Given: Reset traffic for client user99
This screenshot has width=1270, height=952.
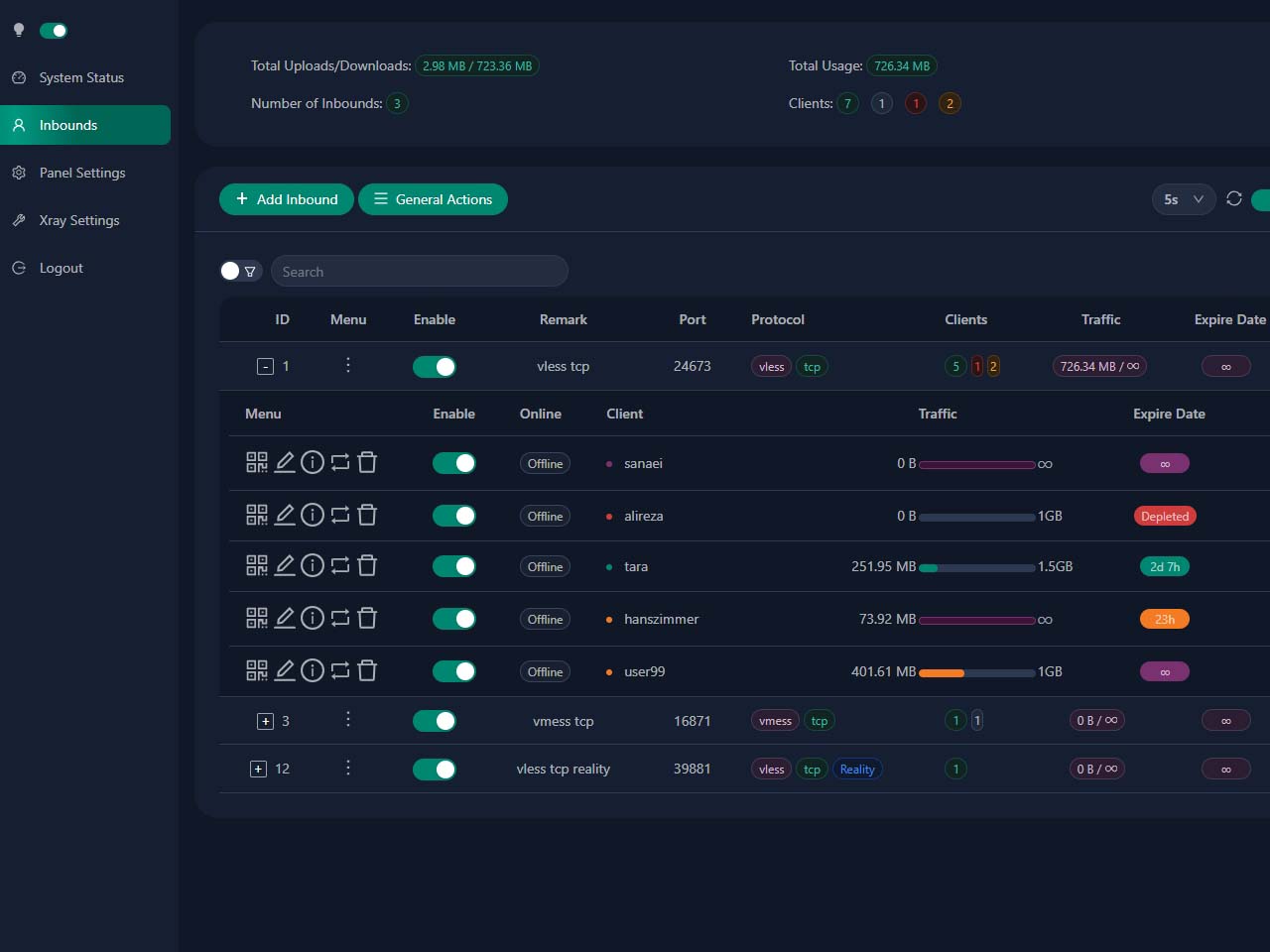Looking at the screenshot, I should click(x=340, y=670).
